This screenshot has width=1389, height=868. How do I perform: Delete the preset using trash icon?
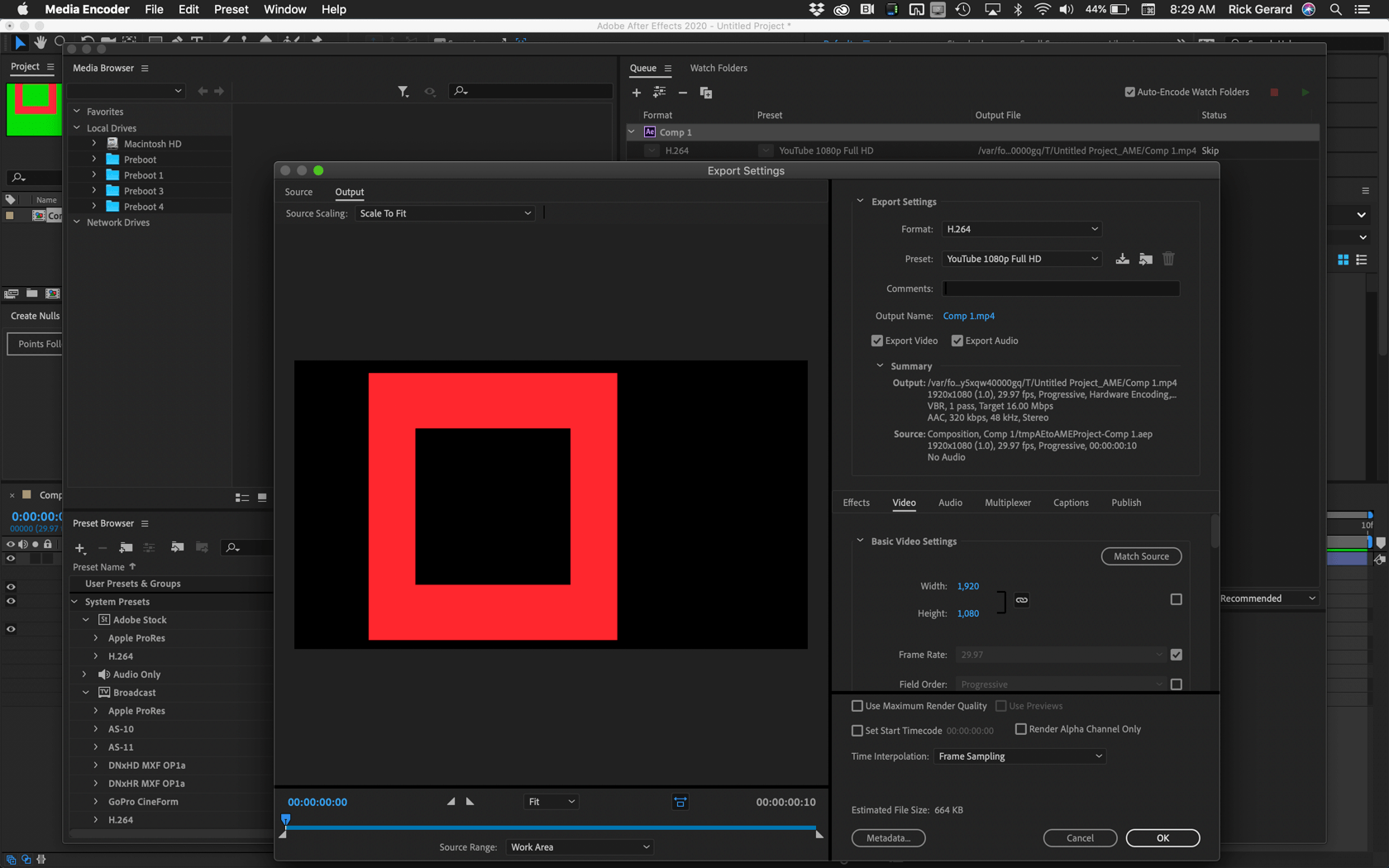point(1168,259)
